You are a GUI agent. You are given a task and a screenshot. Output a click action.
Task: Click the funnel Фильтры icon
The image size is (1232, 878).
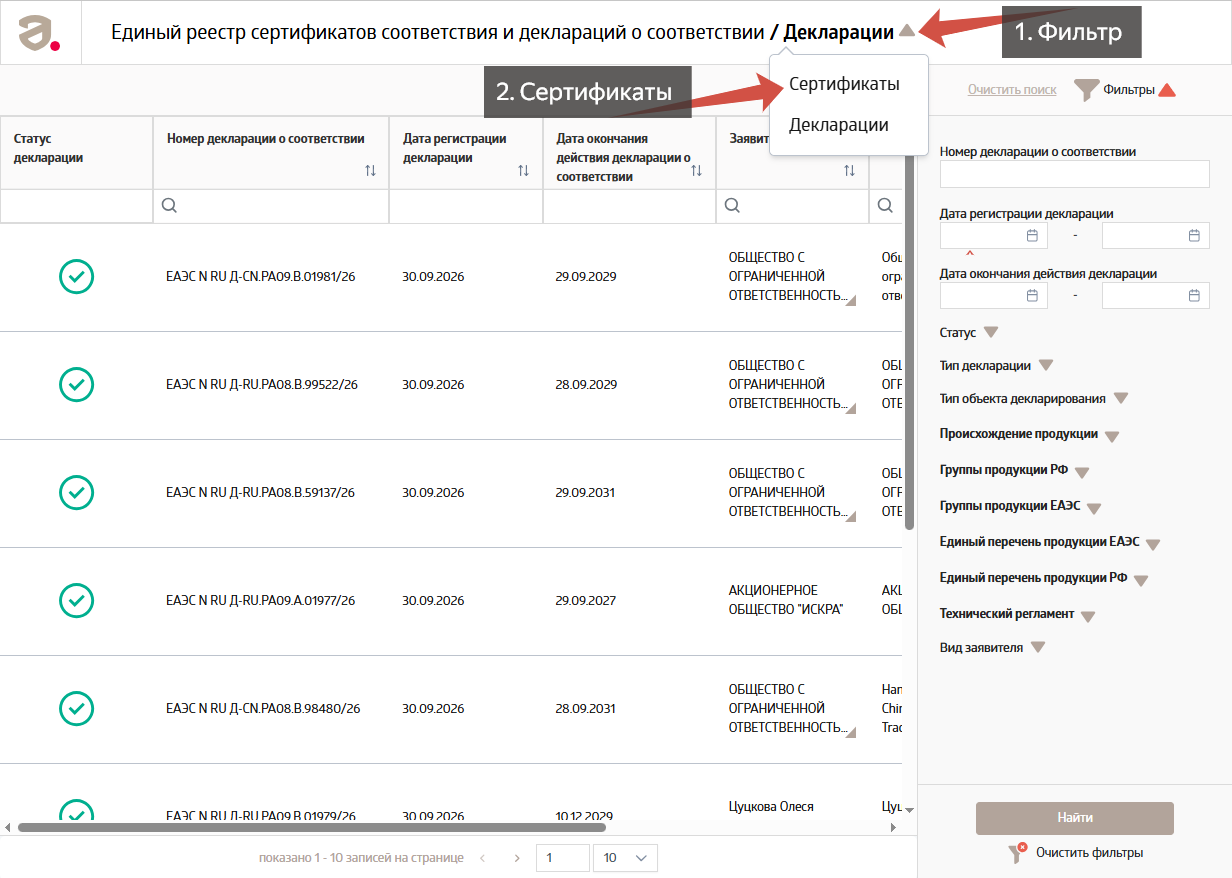pyautogui.click(x=1086, y=90)
